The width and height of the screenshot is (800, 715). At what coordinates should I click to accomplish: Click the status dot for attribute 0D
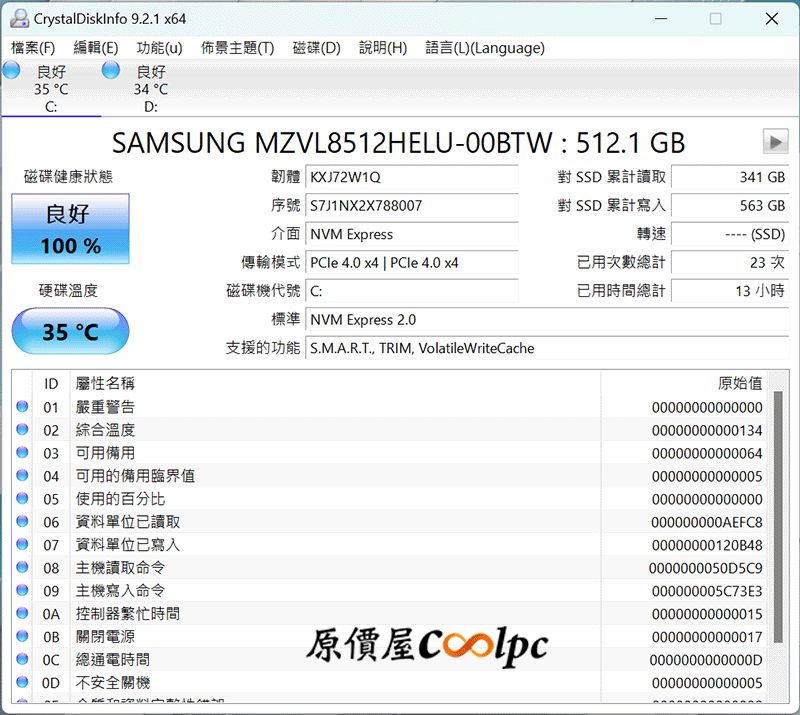[22, 682]
